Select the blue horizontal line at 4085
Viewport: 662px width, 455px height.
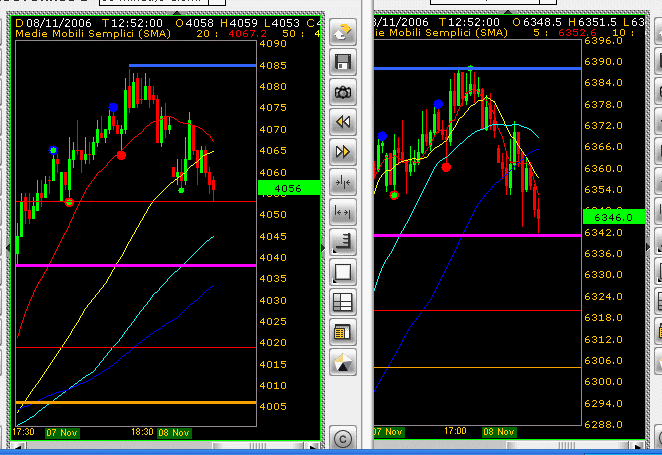193,65
